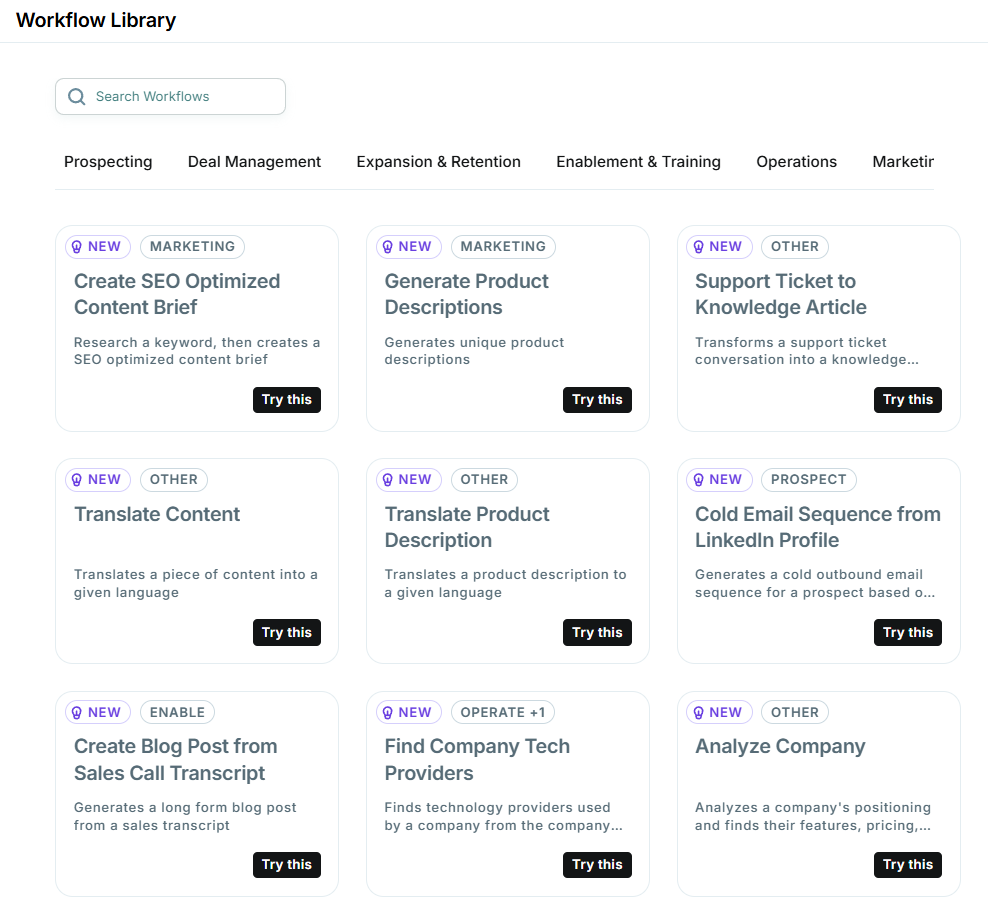The image size is (988, 903).
Task: Click lightbulb icon on Find Company Tech Providers card
Action: click(x=388, y=712)
